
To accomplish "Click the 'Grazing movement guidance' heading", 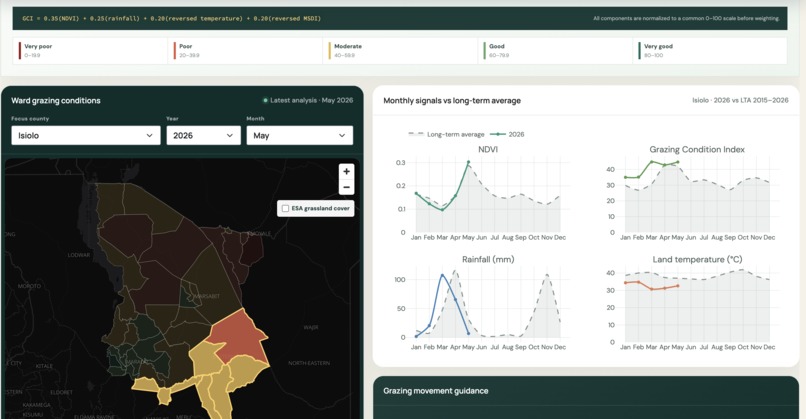I will [435, 391].
